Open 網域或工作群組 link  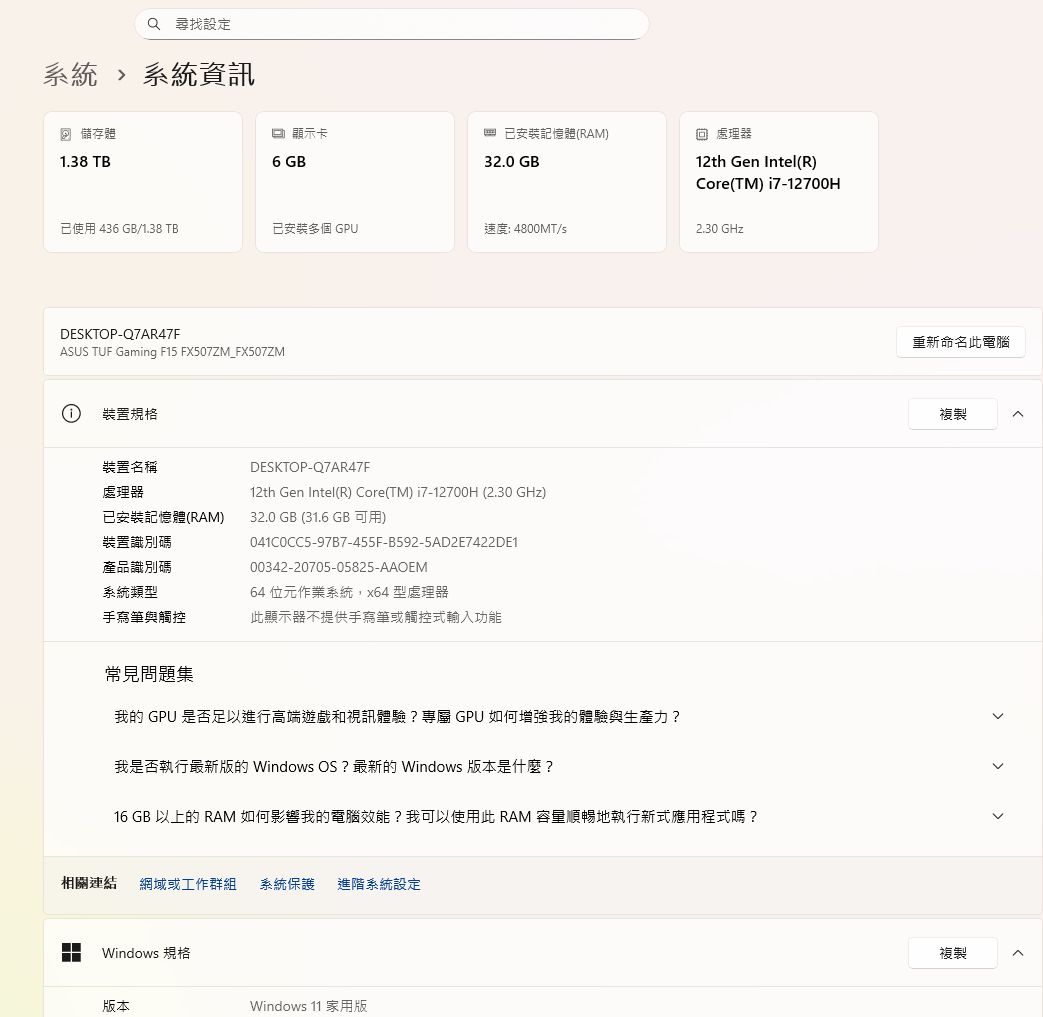point(188,884)
